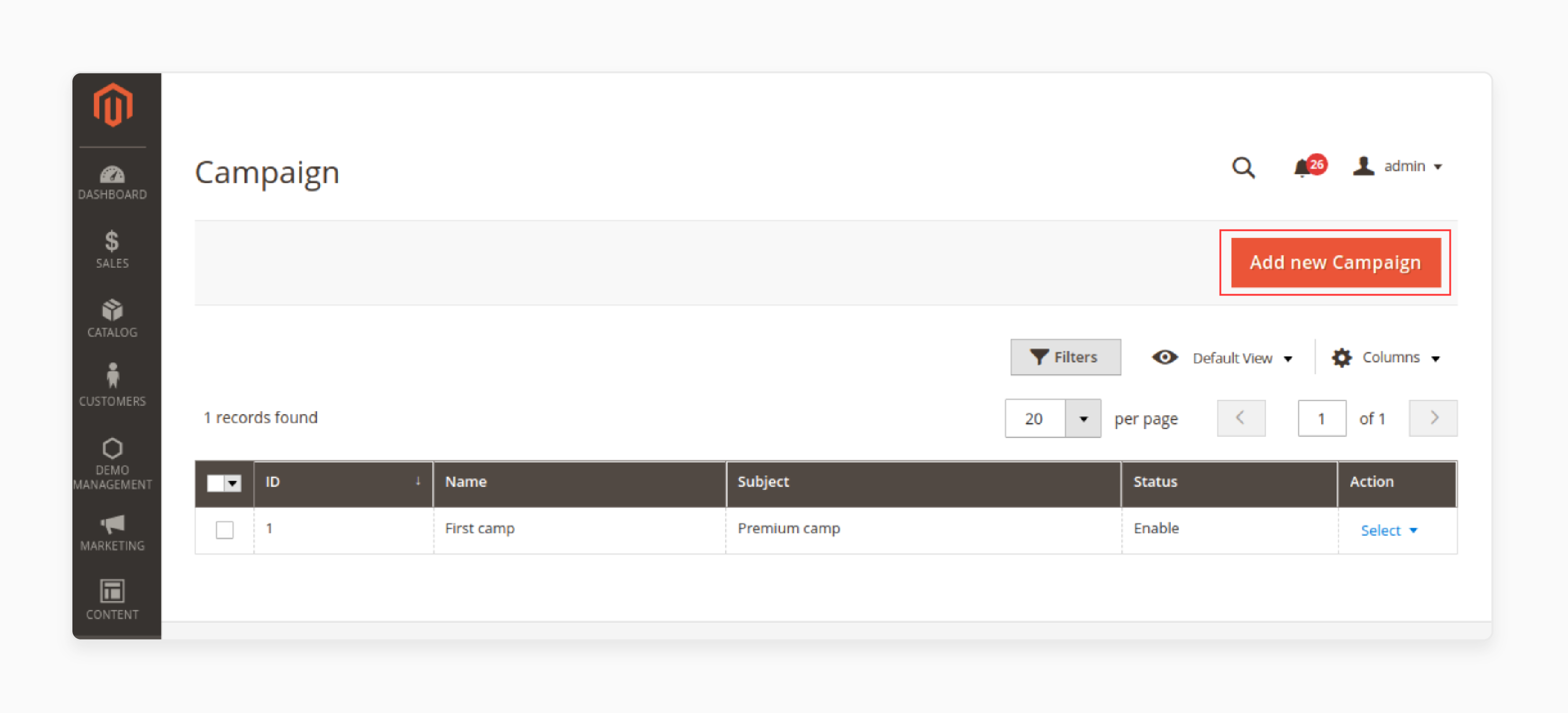Click ID value 1 in table row
Image resolution: width=1568 pixels, height=713 pixels.
click(269, 529)
